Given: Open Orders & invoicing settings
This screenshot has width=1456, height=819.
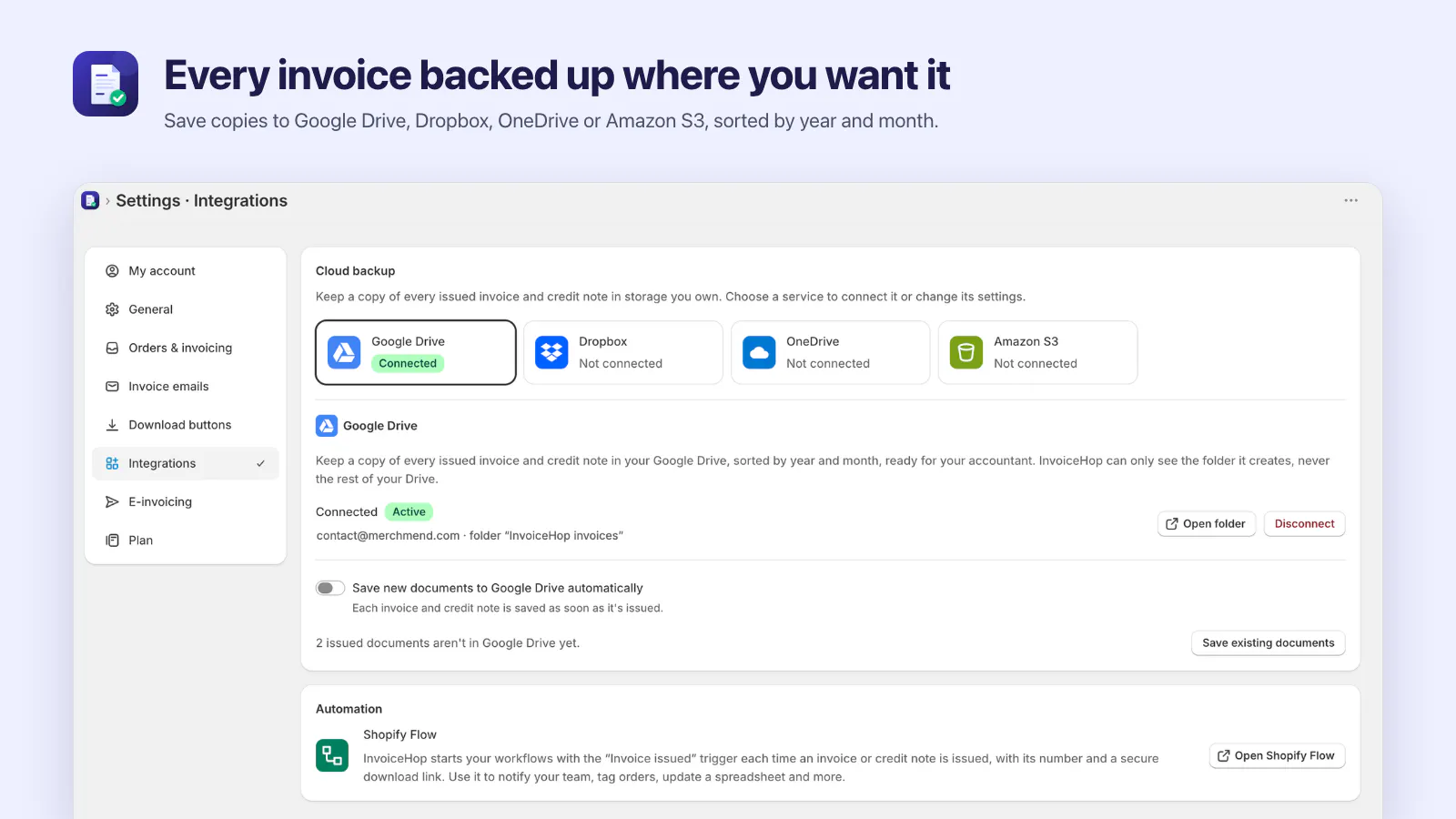Looking at the screenshot, I should coord(186,348).
